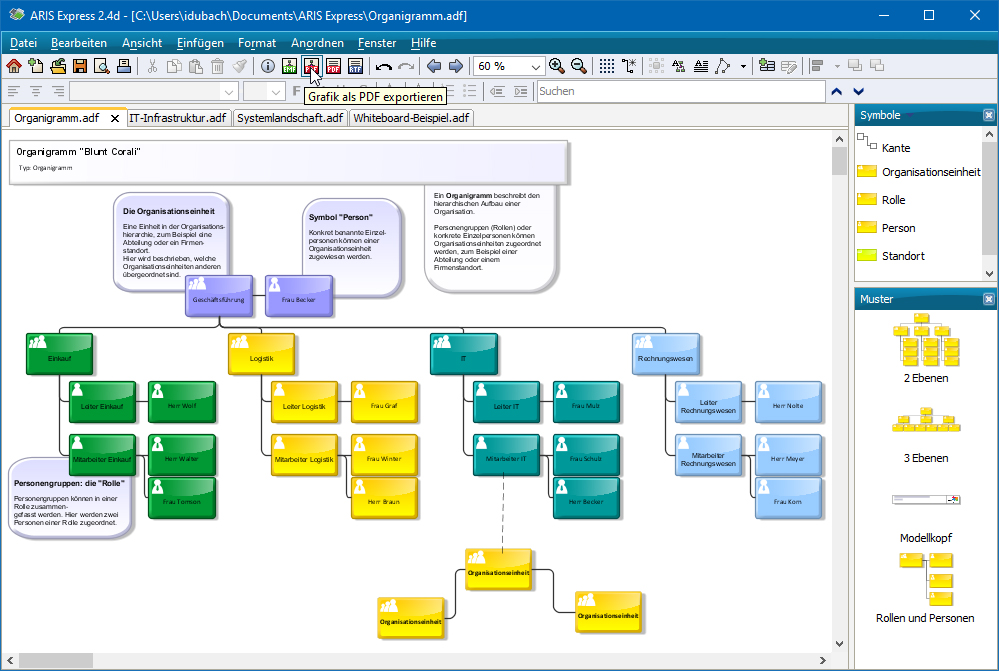The height and width of the screenshot is (671, 999).
Task: Click the text attribute formatting icon
Action: click(x=701, y=66)
